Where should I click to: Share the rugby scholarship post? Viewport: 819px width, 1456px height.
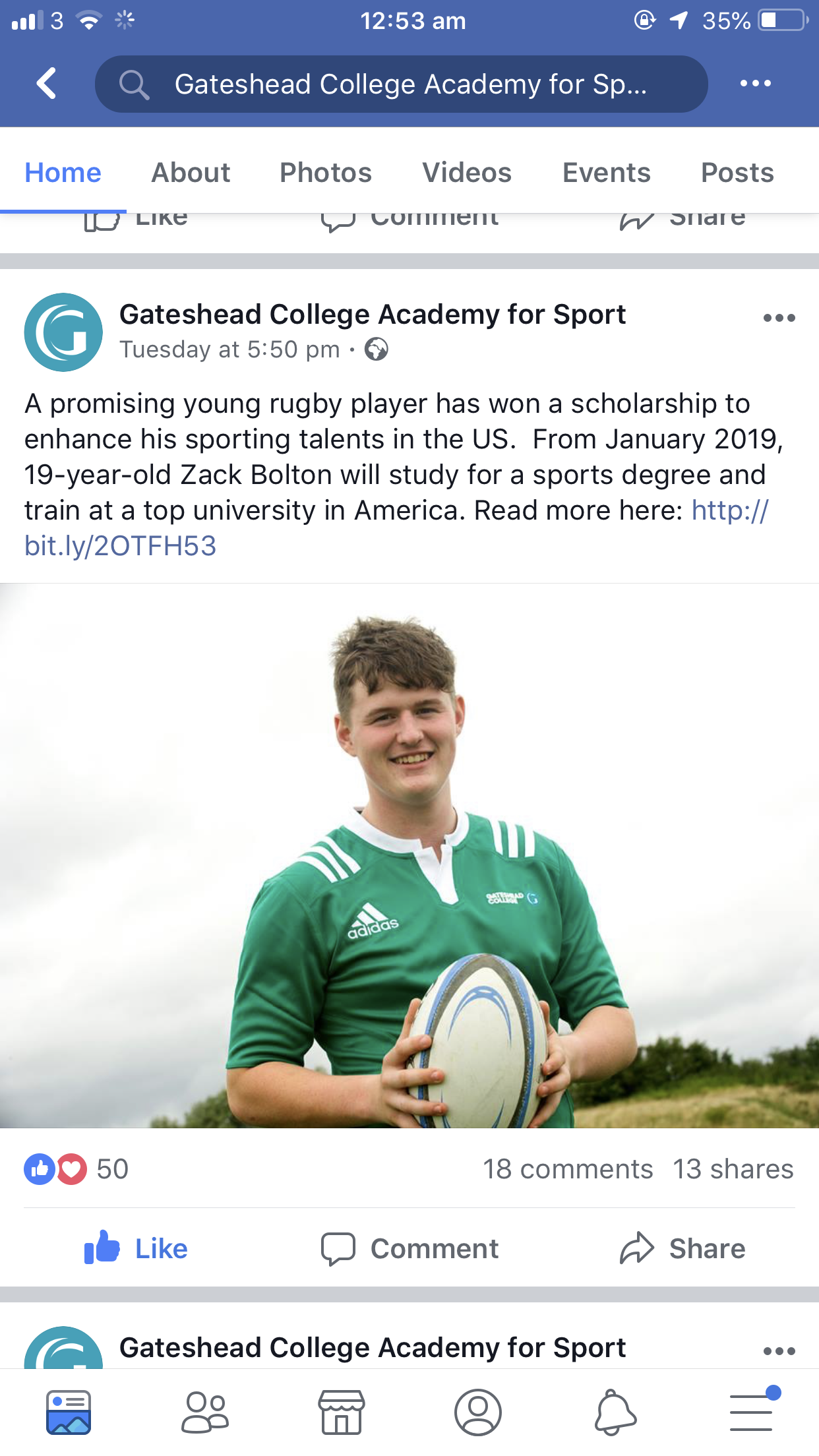682,1248
